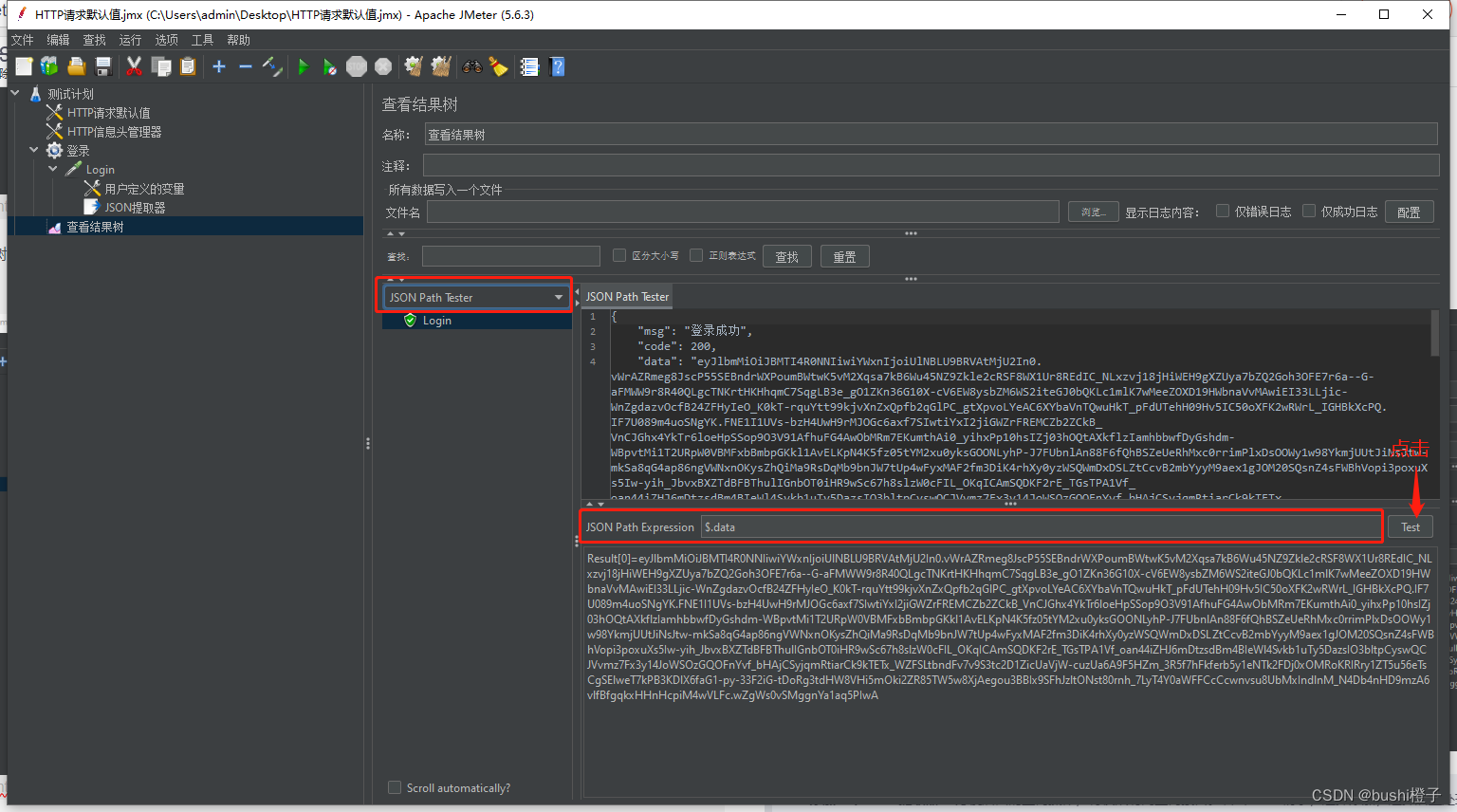The height and width of the screenshot is (812, 1457).
Task: Click the New test plan toolbar icon
Action: (24, 66)
